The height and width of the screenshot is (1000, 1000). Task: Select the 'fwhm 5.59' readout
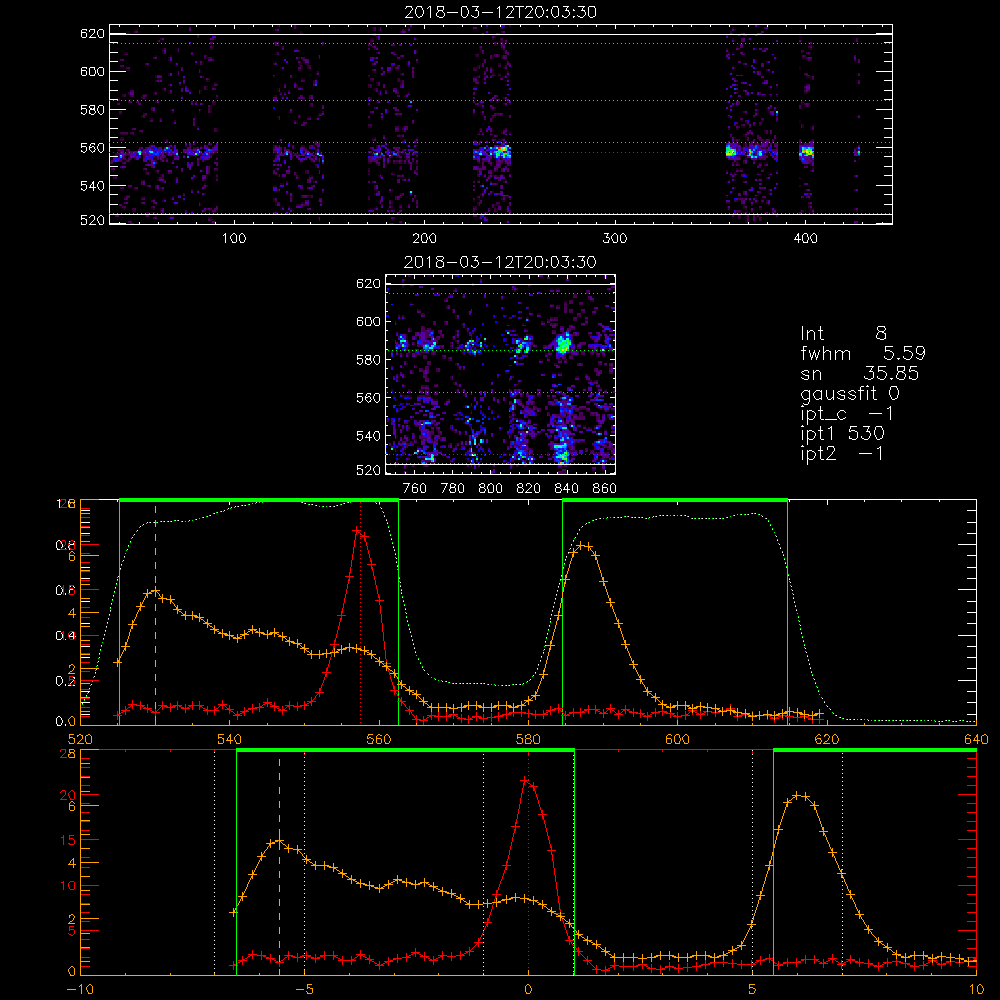(863, 353)
